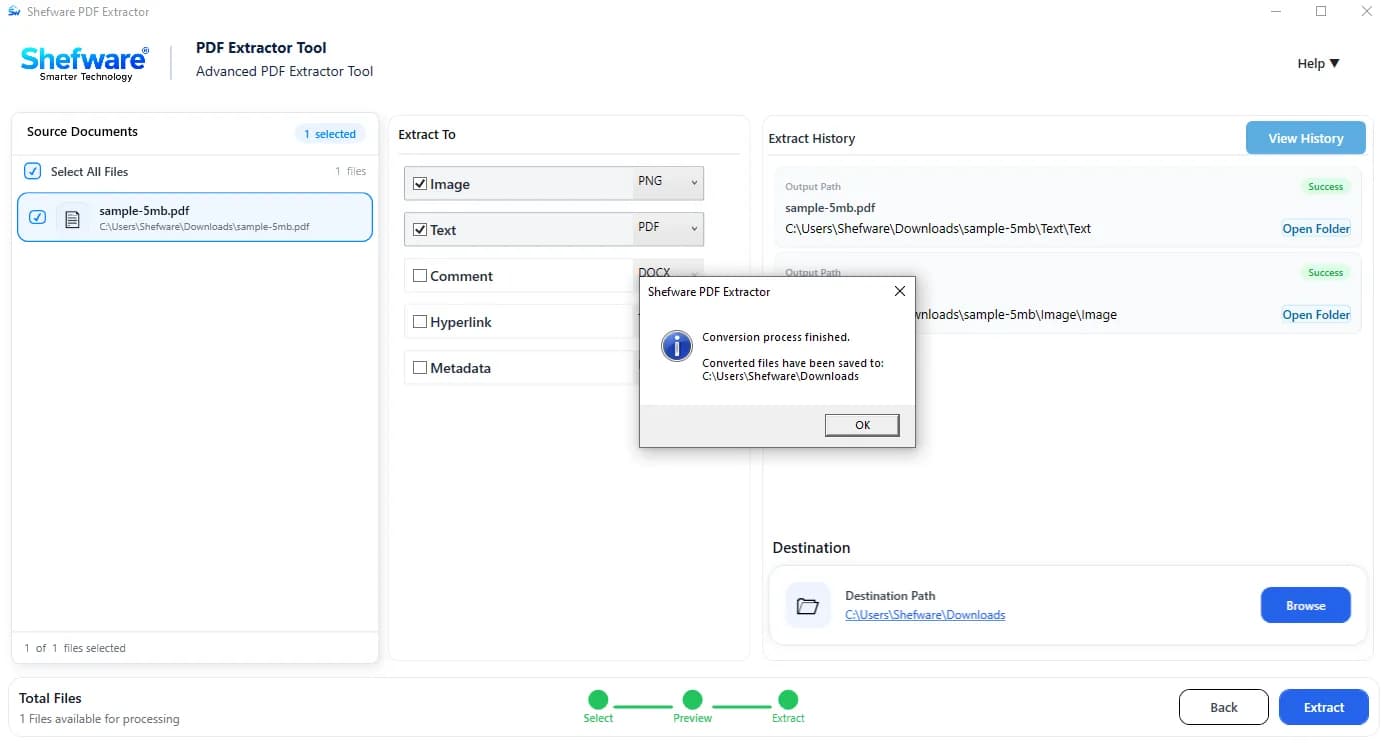Screen dimensions: 1387x745
Task: Enable the Comment extraction checkbox
Action: [420, 276]
